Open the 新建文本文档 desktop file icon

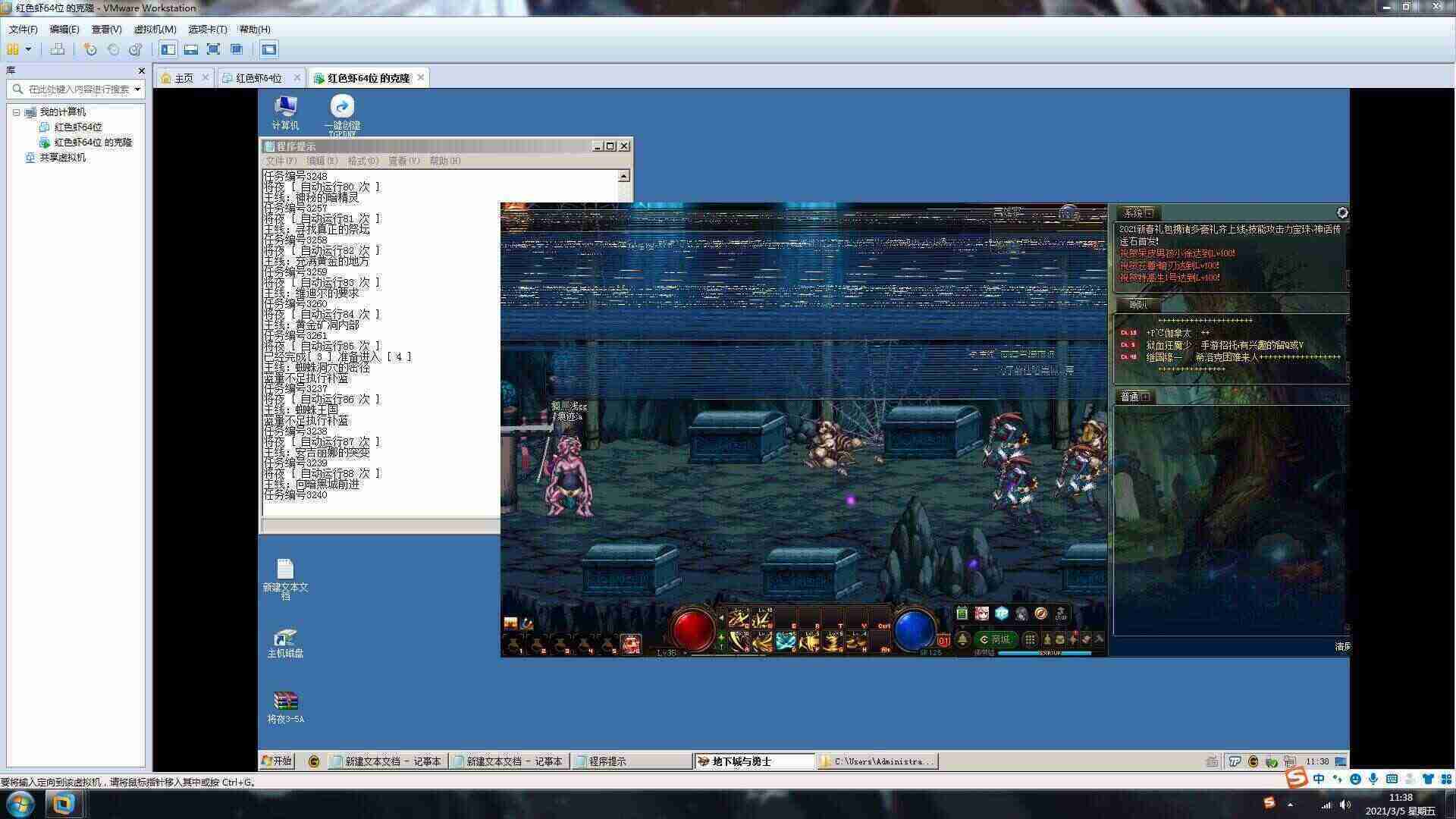coord(285,579)
